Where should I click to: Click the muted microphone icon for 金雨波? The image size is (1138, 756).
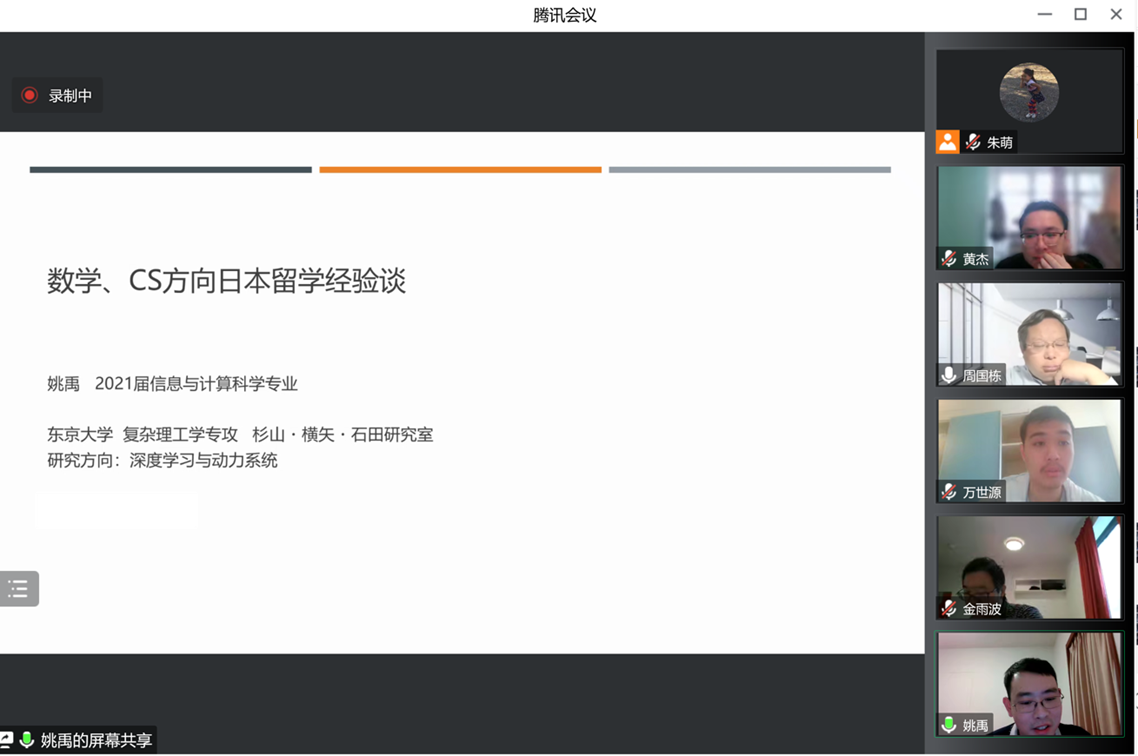949,608
